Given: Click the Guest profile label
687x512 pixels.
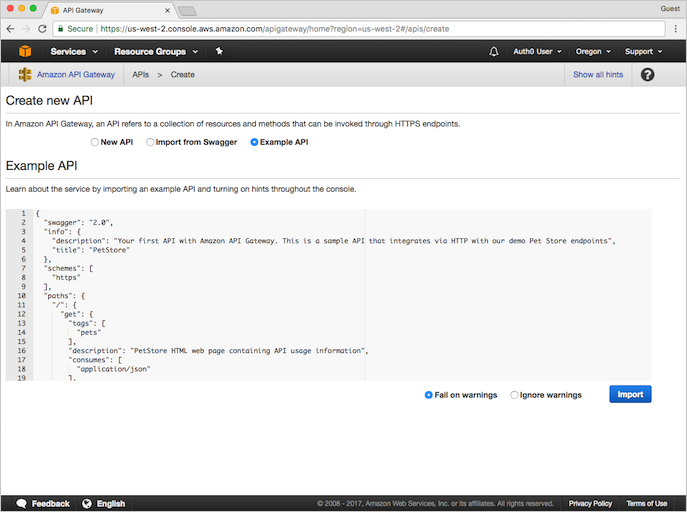Looking at the screenshot, I should coord(670,9).
